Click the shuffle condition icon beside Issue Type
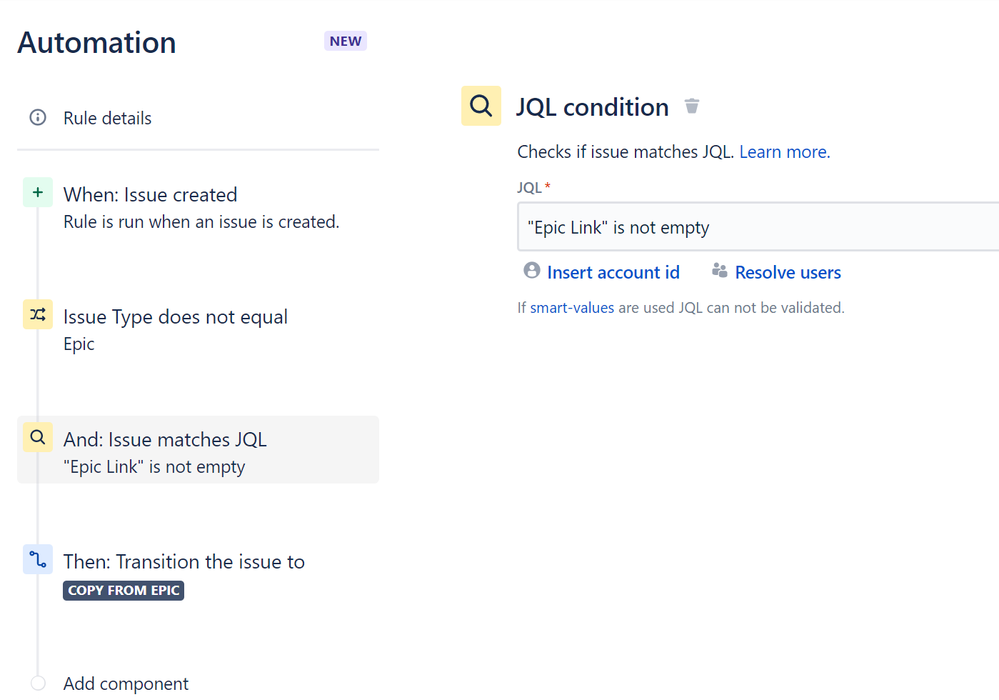 tap(38, 316)
